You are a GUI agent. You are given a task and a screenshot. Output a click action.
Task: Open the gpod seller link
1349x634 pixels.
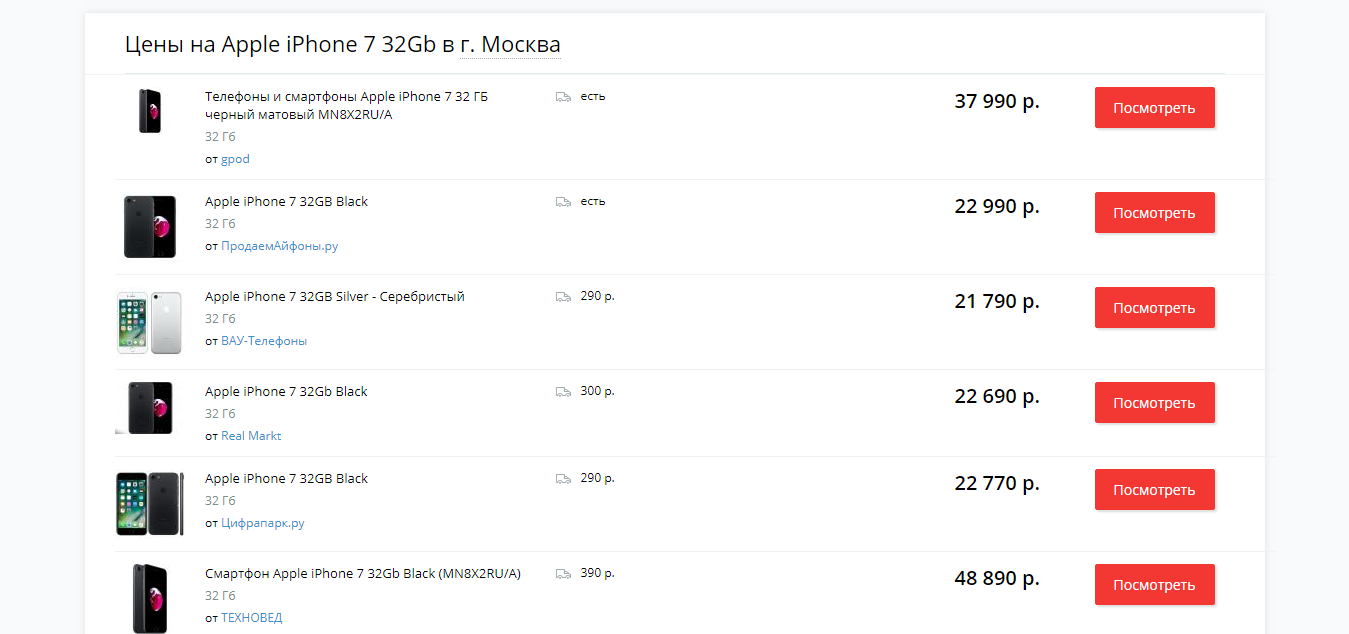[x=235, y=158]
